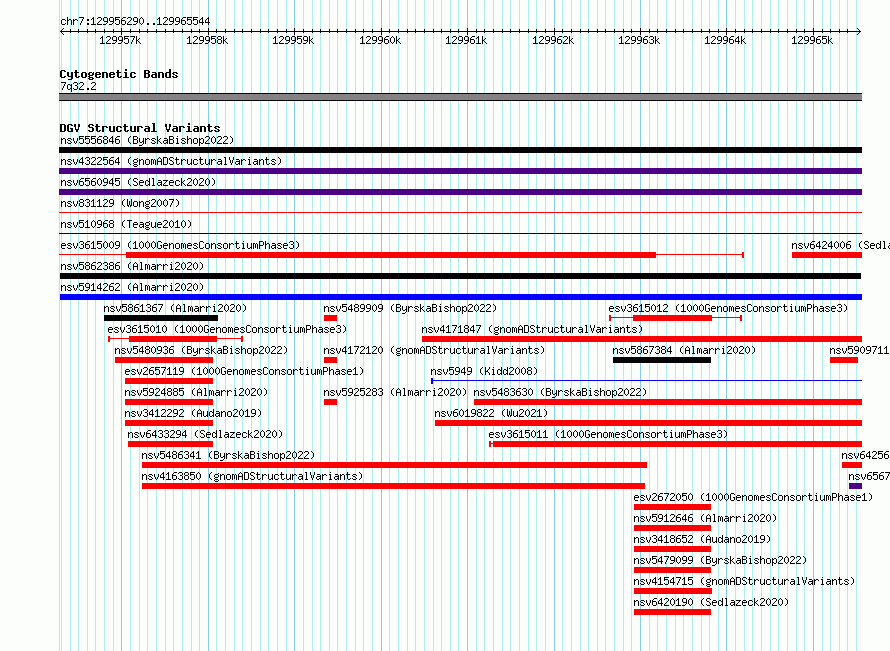The height and width of the screenshot is (651, 890).
Task: Click nsv5925283 (Almarri2020) label
Action: coord(395,392)
